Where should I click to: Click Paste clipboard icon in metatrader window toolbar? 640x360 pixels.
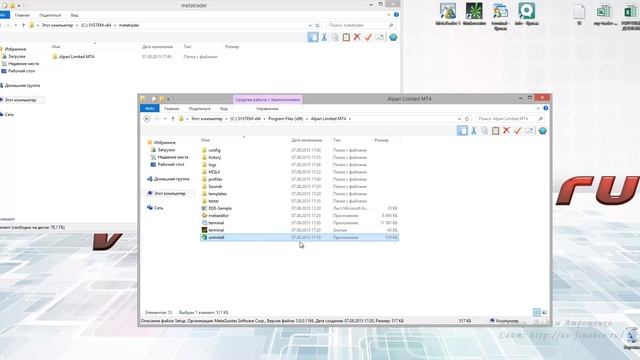tap(346, 37)
